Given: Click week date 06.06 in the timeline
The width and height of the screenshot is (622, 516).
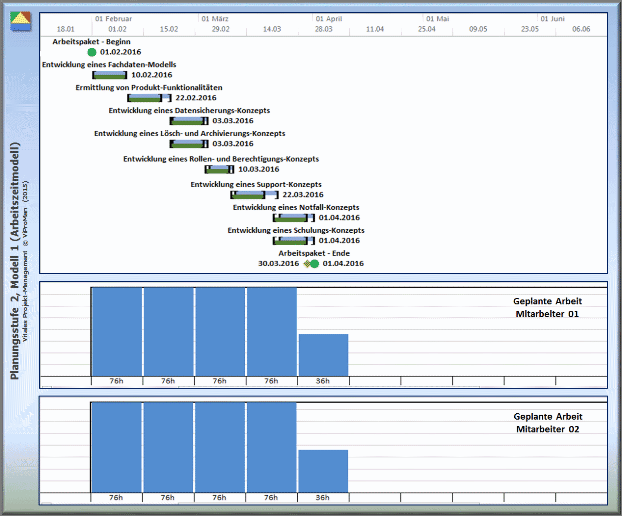Looking at the screenshot, I should coord(581,29).
